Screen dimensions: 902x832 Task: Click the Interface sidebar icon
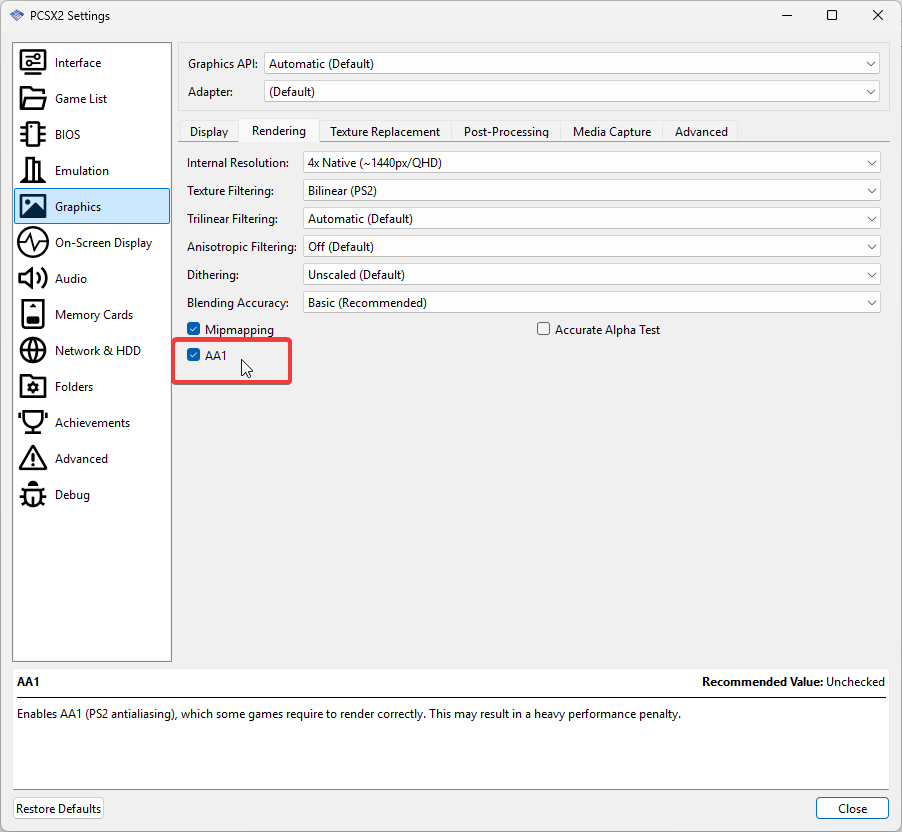coord(33,62)
